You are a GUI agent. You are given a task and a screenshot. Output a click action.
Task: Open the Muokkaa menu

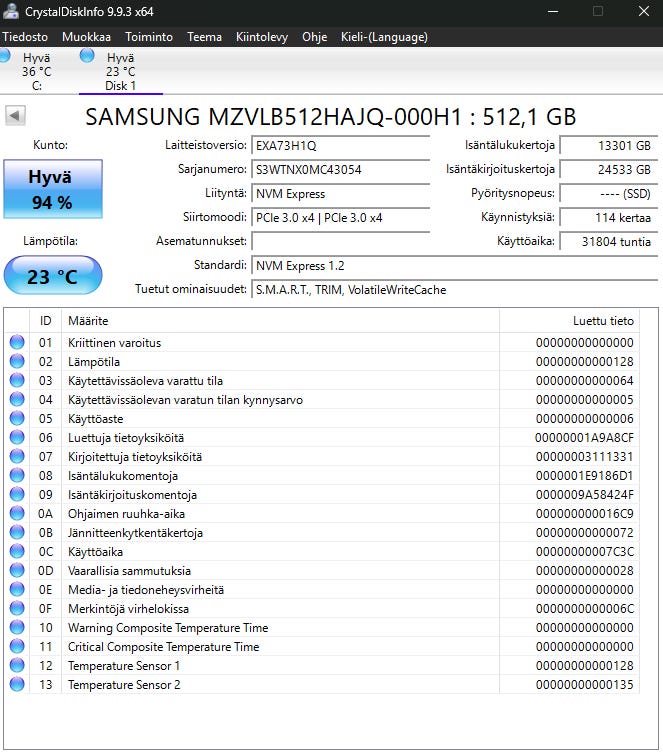pos(86,37)
